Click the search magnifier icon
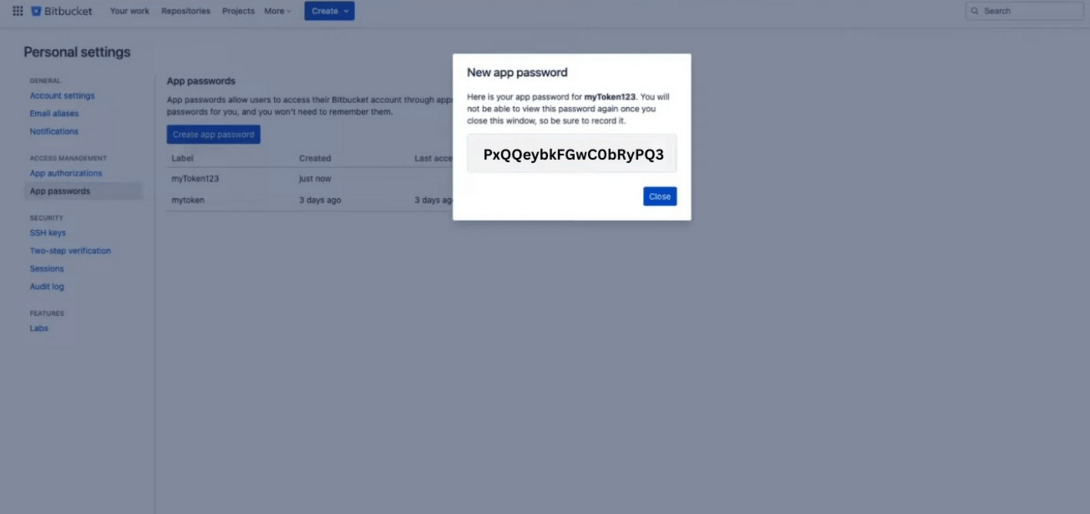The height and width of the screenshot is (514, 1090). 975,11
